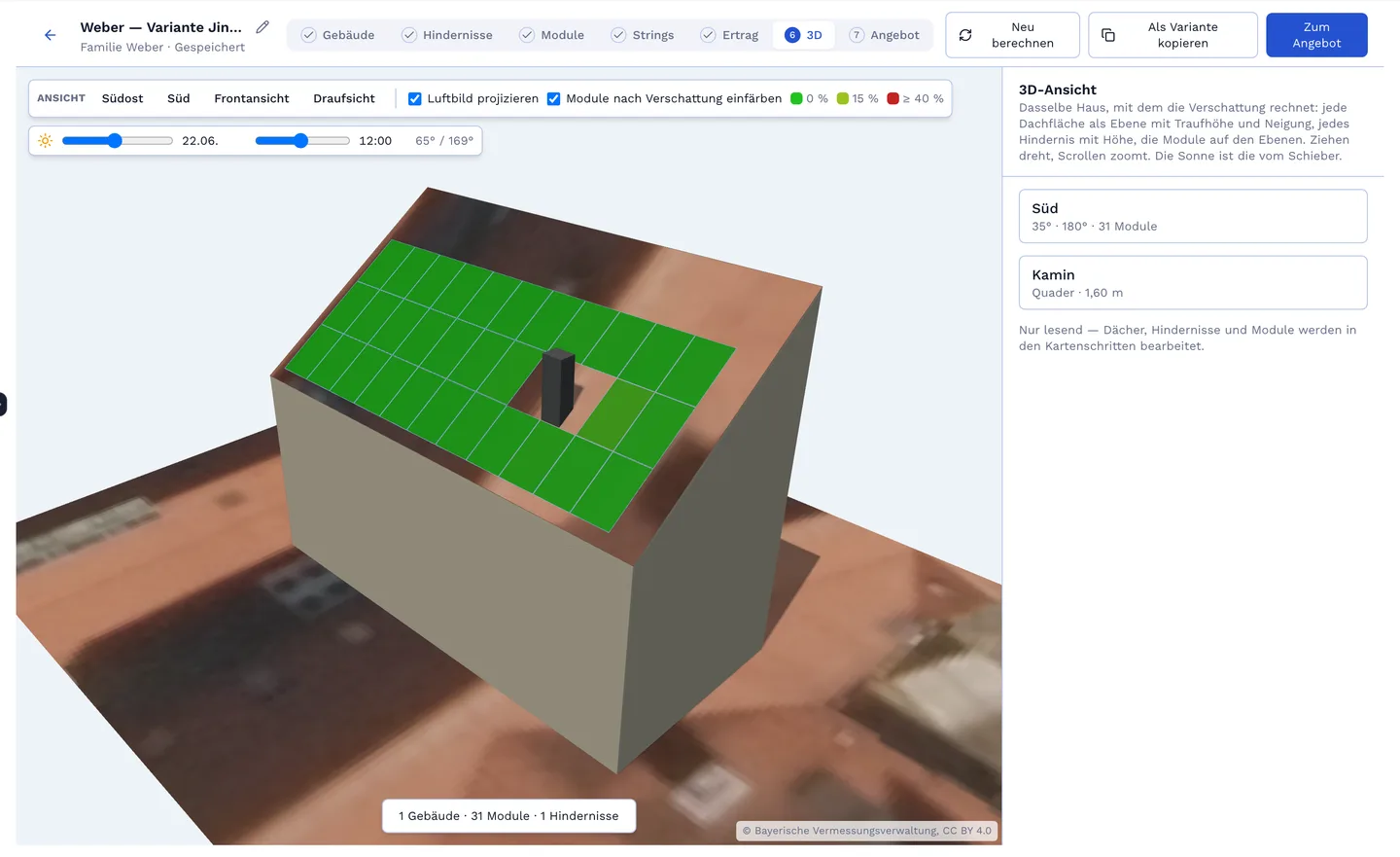Select the Frontansicht view

coord(252,98)
